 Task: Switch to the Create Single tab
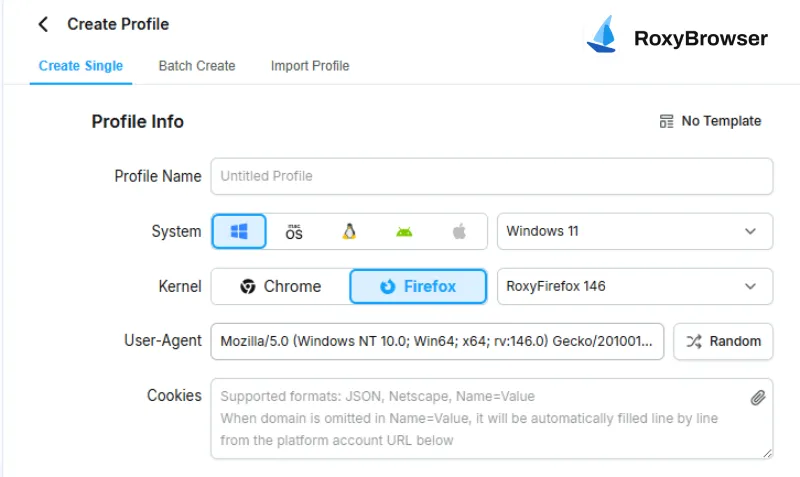pyautogui.click(x=81, y=66)
